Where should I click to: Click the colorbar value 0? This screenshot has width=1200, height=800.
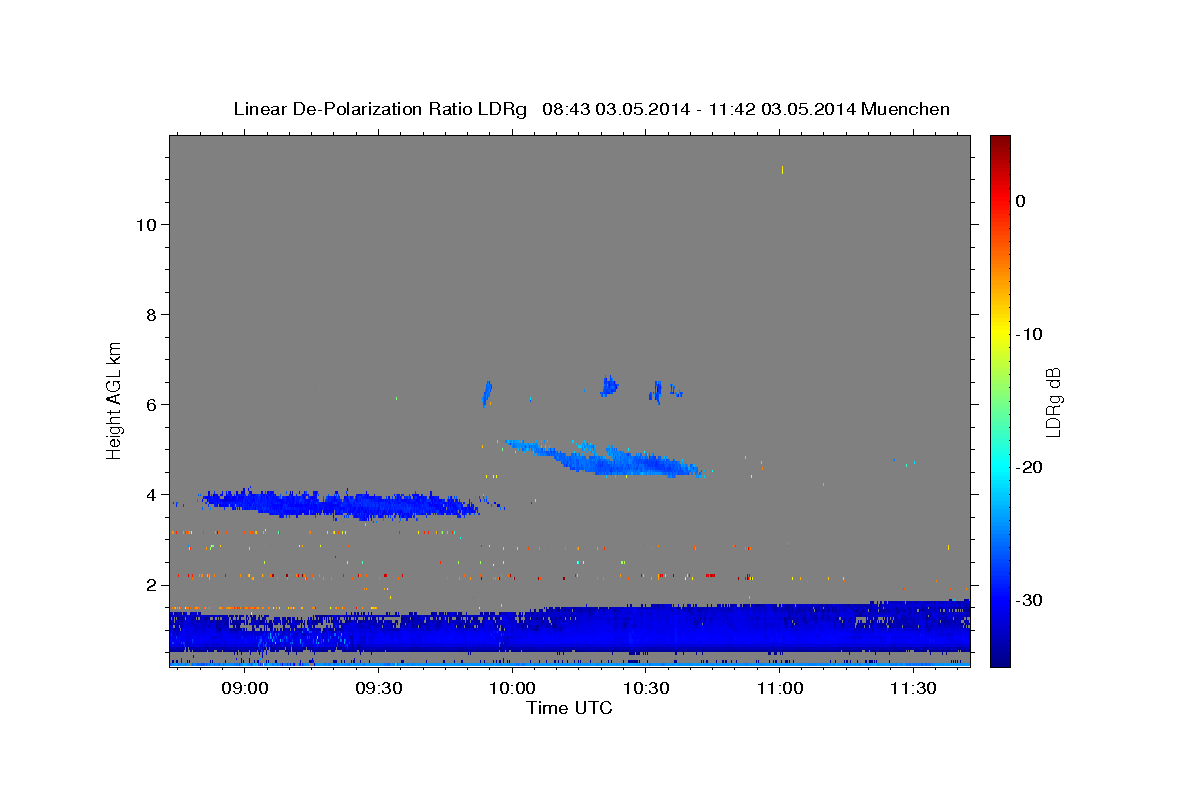click(x=1021, y=201)
